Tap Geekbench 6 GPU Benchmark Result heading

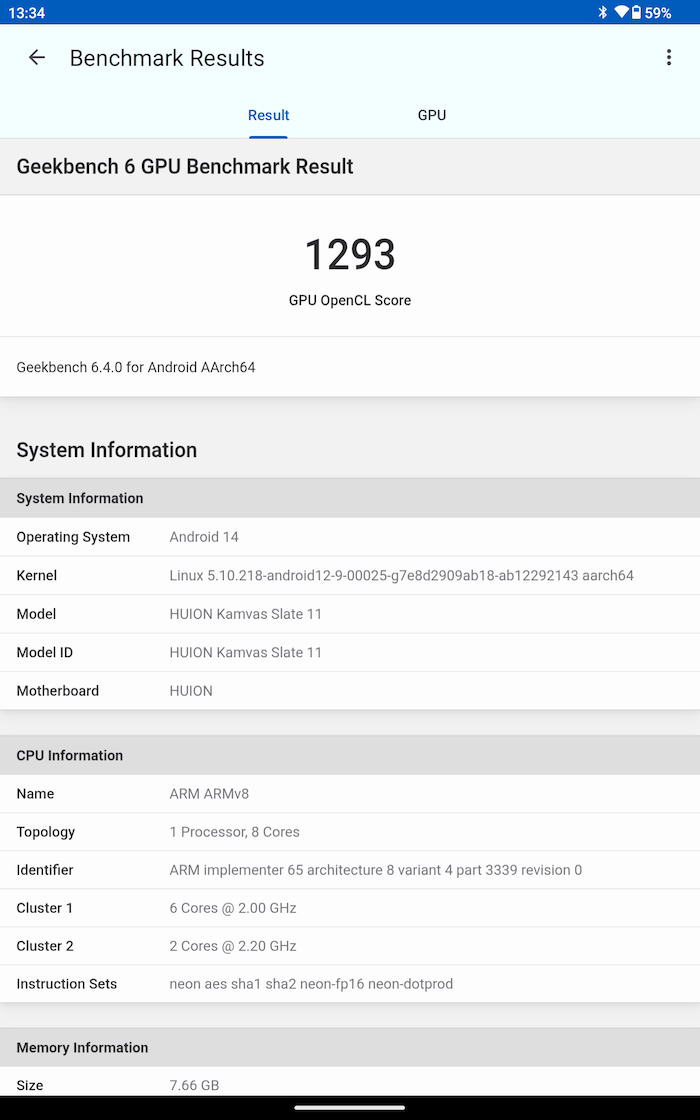click(x=185, y=166)
